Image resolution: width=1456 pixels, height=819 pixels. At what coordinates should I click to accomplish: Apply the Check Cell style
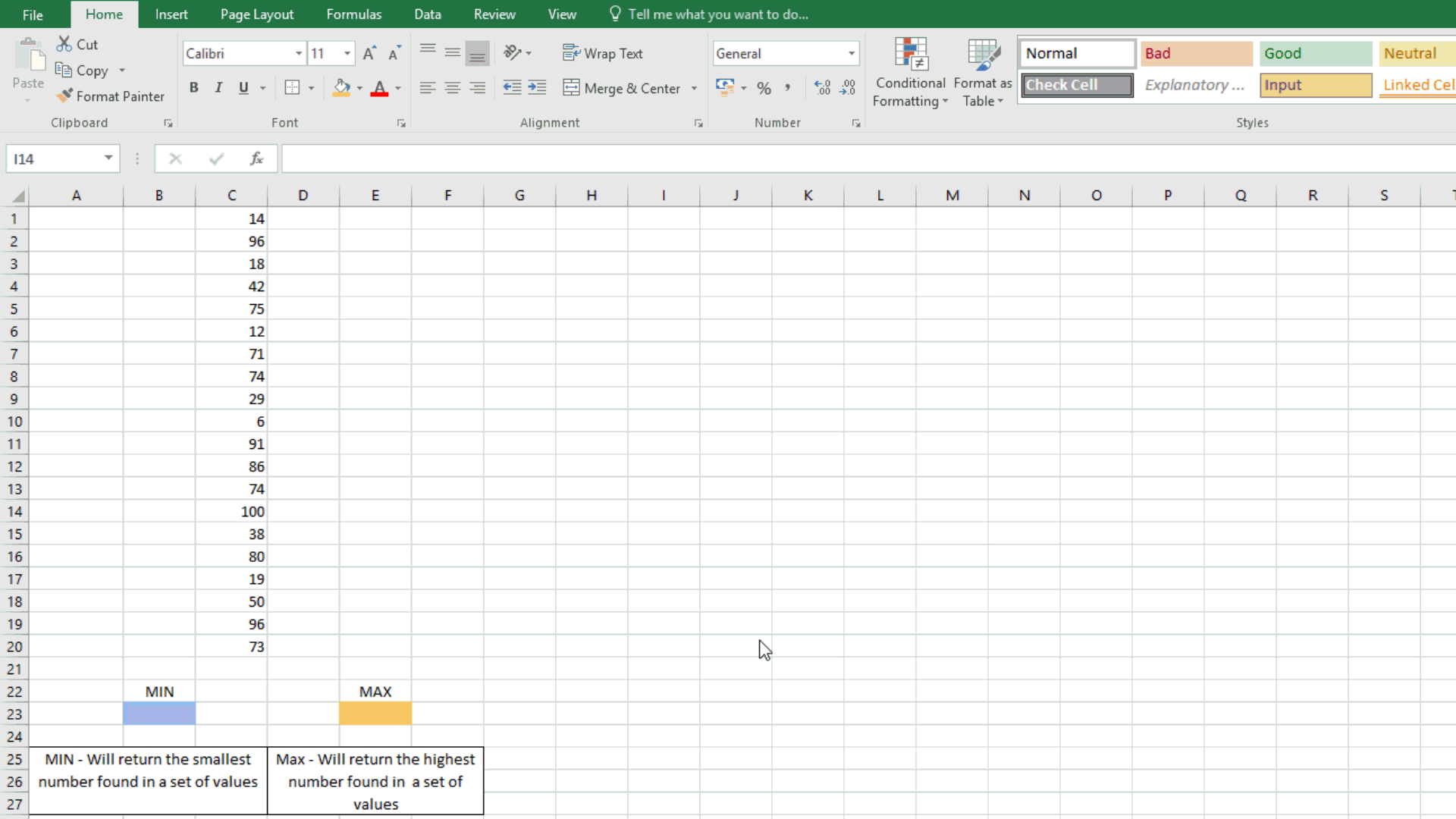coord(1077,85)
